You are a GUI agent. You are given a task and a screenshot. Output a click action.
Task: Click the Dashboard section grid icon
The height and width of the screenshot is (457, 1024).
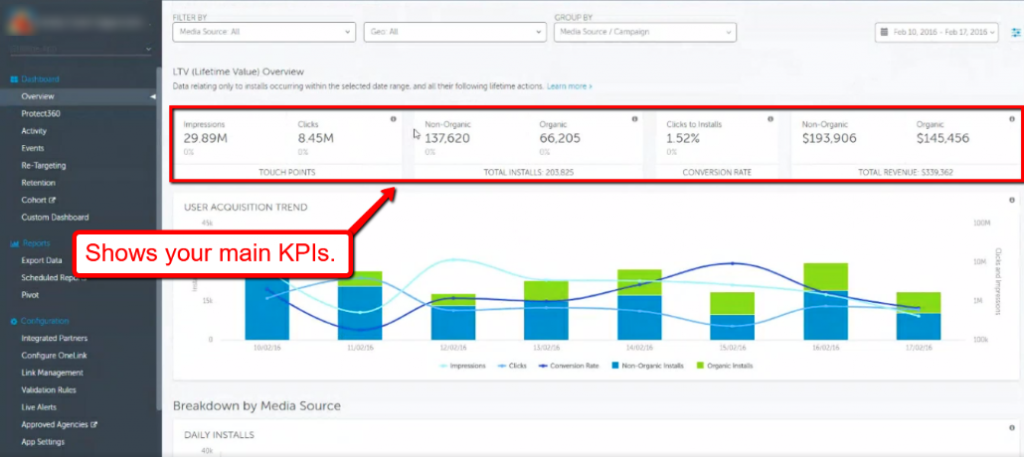tap(14, 80)
